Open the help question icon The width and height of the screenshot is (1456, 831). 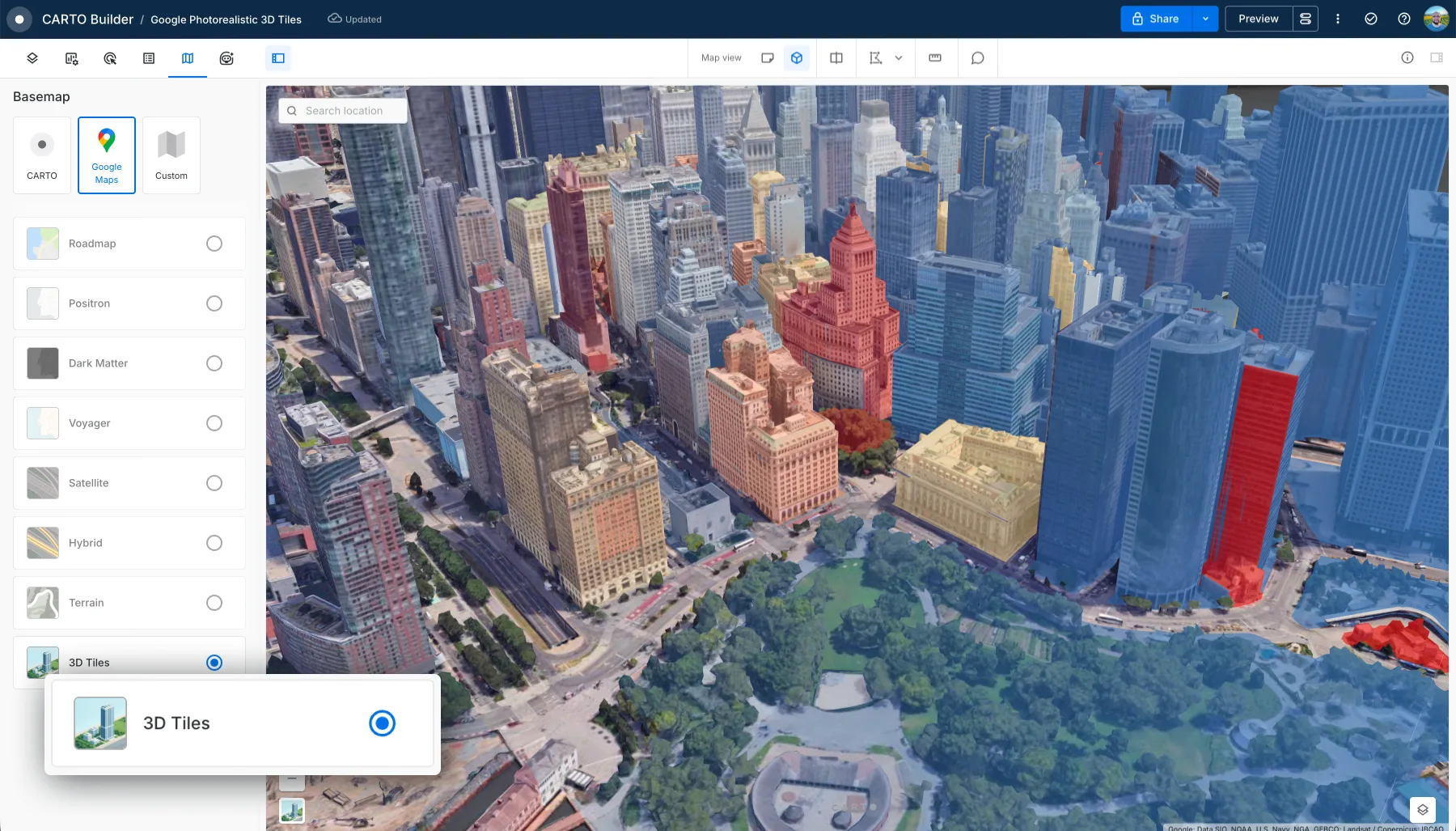pyautogui.click(x=1404, y=19)
